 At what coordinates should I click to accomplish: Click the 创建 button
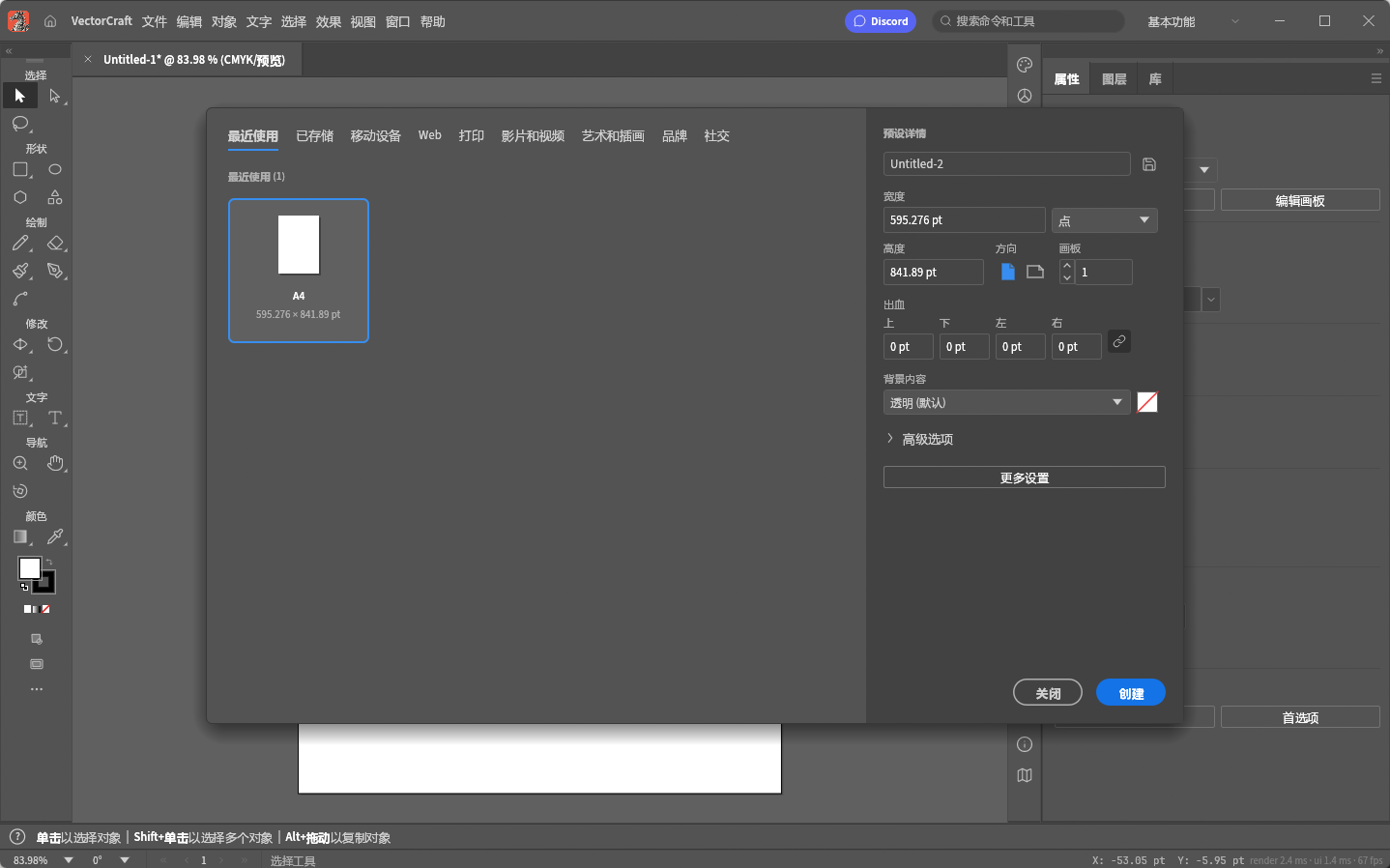coord(1131,693)
